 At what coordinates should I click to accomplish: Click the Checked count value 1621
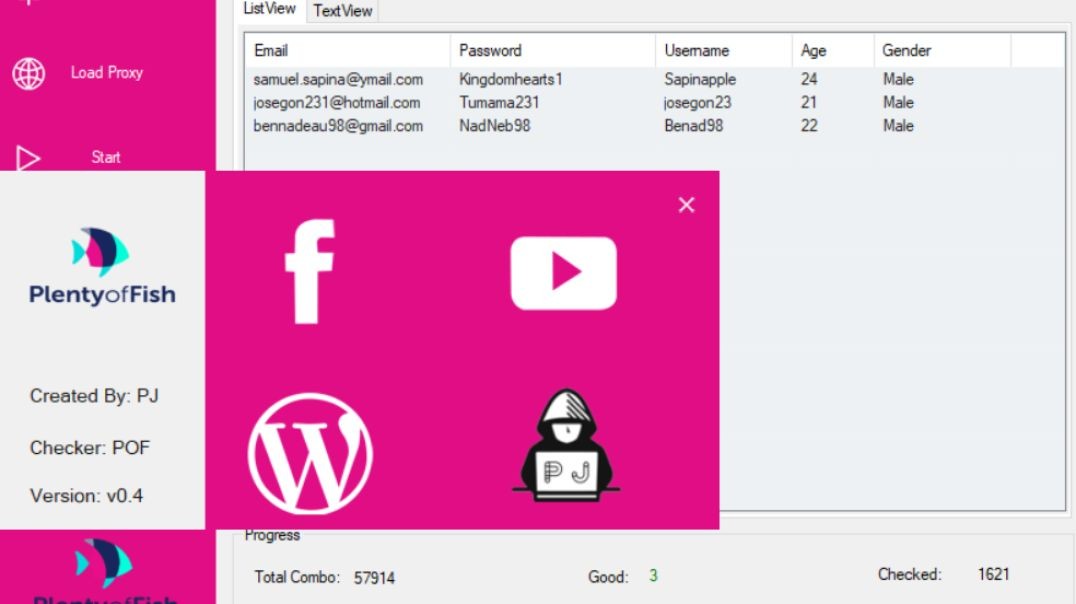(993, 574)
